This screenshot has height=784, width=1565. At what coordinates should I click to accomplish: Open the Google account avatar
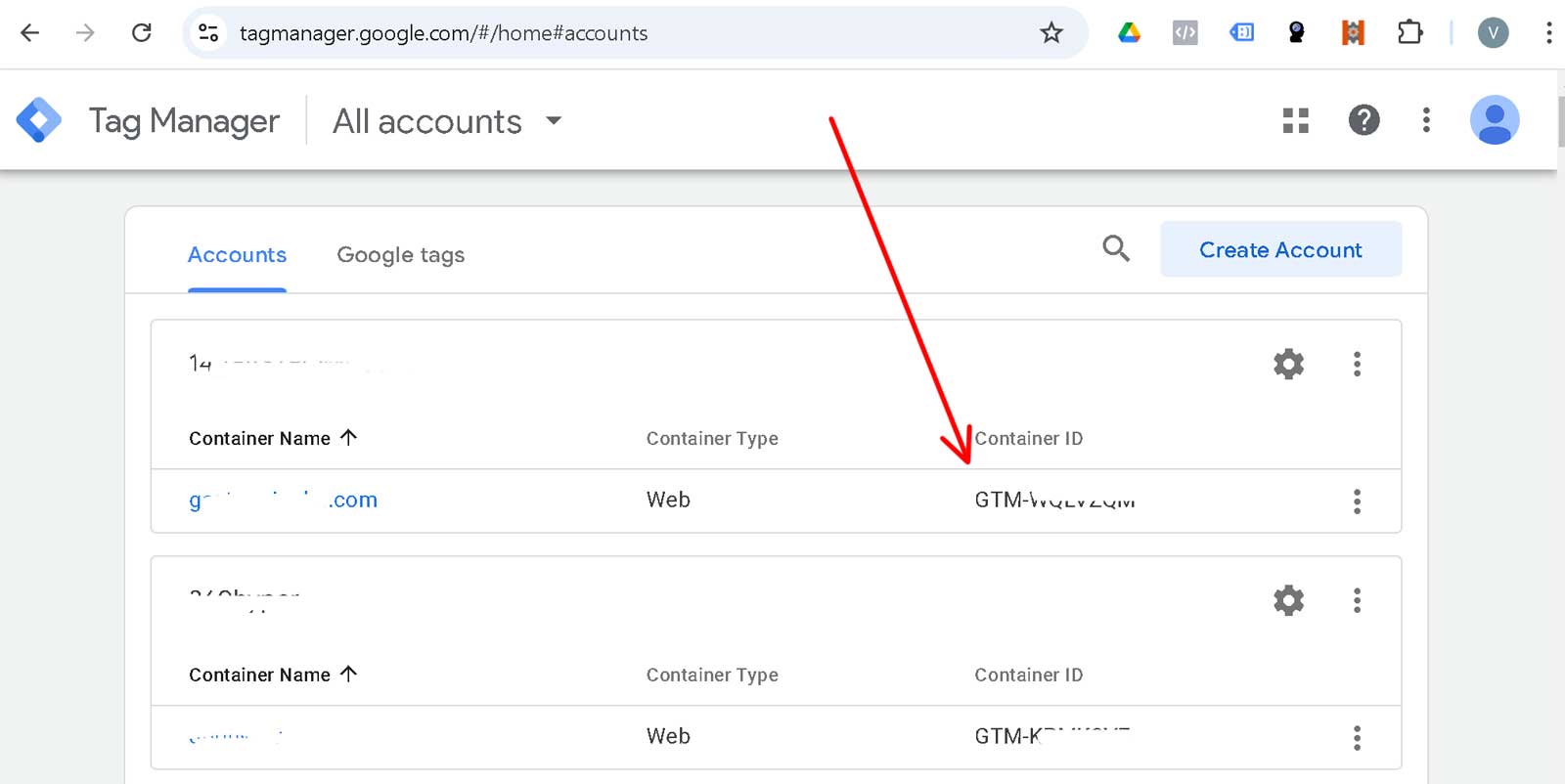(1495, 120)
